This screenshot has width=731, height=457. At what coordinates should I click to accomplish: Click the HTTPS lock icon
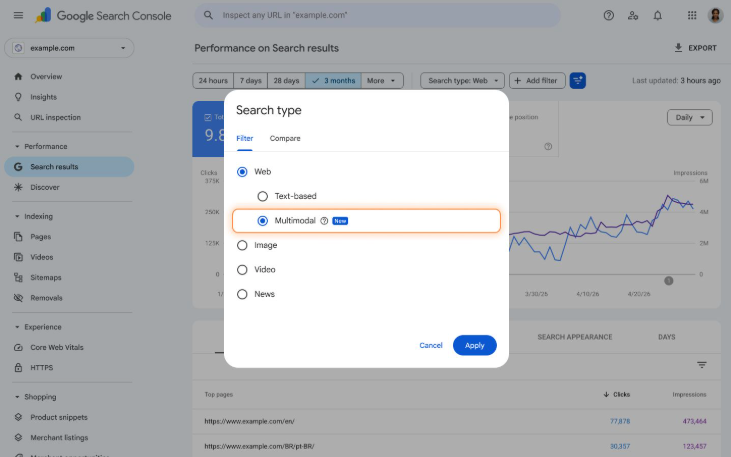18,367
